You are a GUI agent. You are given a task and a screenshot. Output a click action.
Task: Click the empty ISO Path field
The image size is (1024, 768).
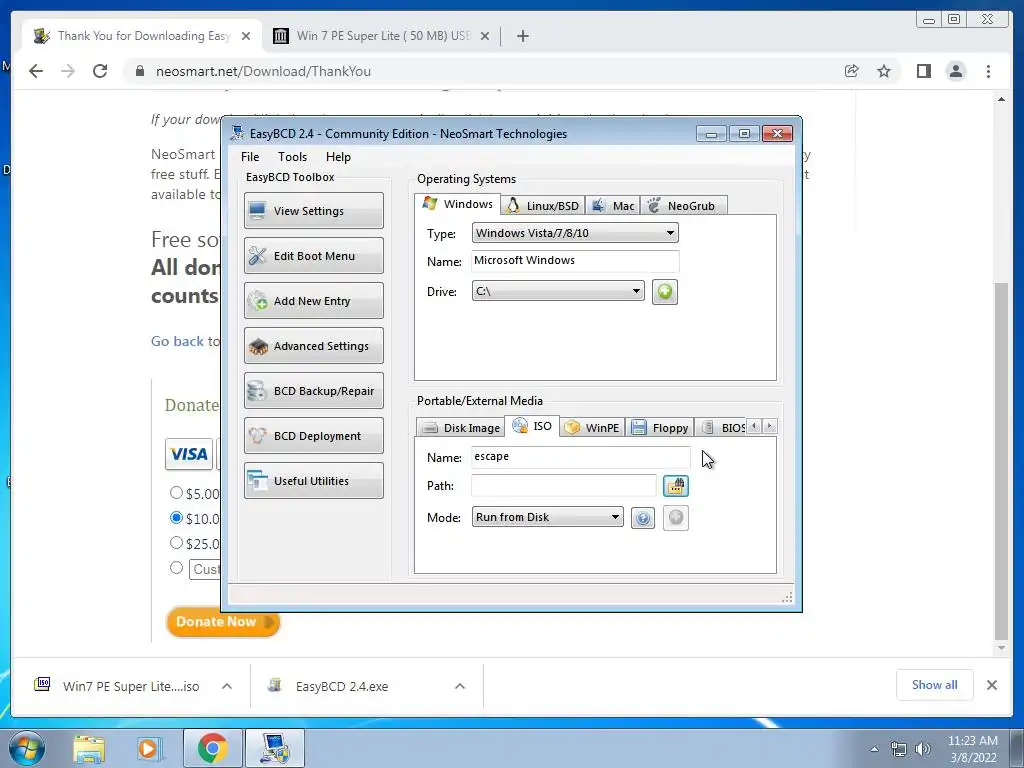click(564, 485)
